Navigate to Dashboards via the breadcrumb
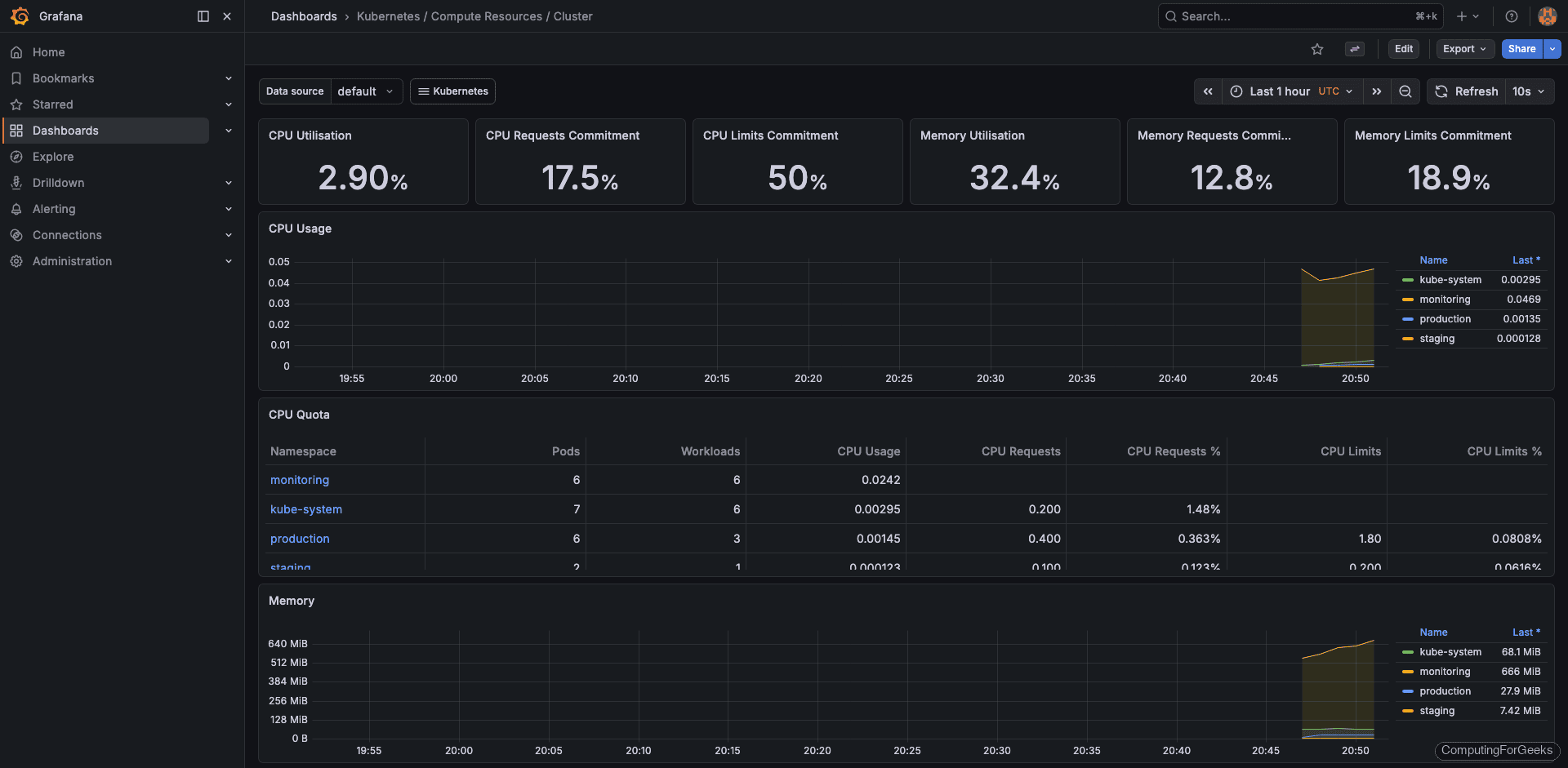1568x768 pixels. pos(303,16)
